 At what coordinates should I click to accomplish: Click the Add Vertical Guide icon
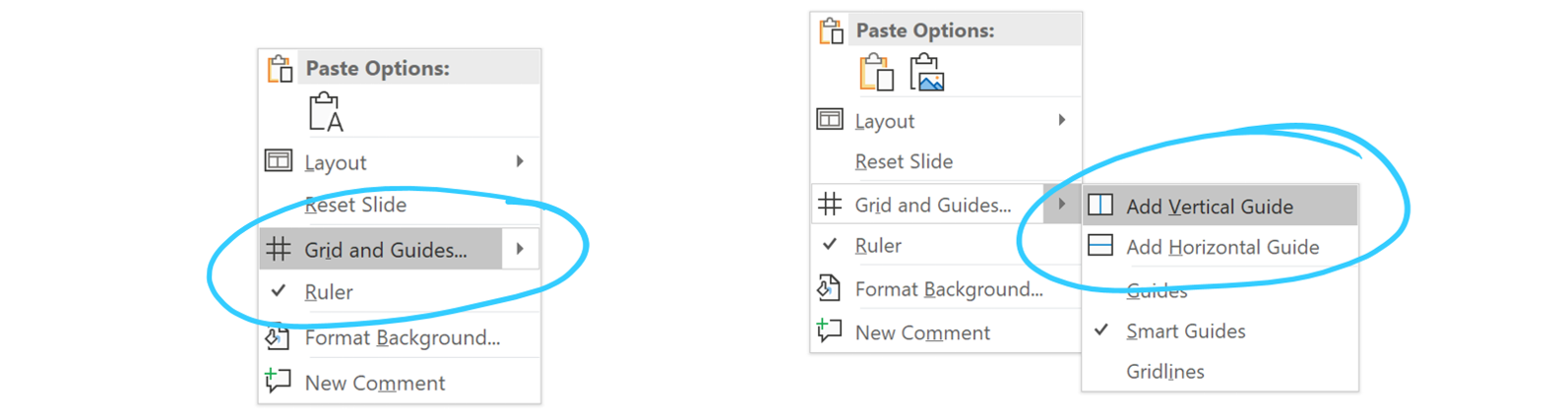tap(1100, 205)
